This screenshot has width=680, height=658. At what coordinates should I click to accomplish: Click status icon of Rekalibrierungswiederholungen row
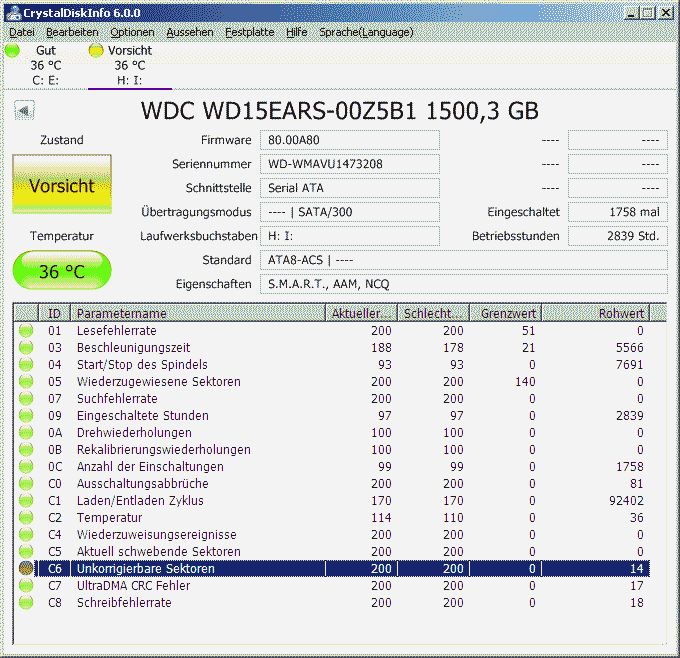click(x=26, y=449)
